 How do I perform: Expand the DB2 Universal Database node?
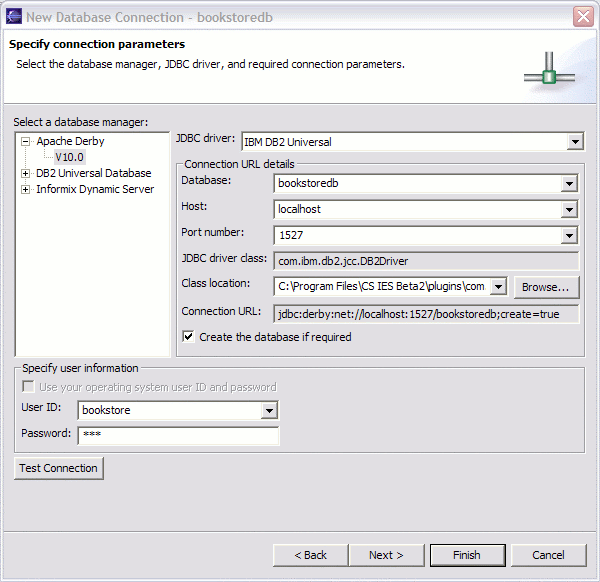[x=25, y=173]
